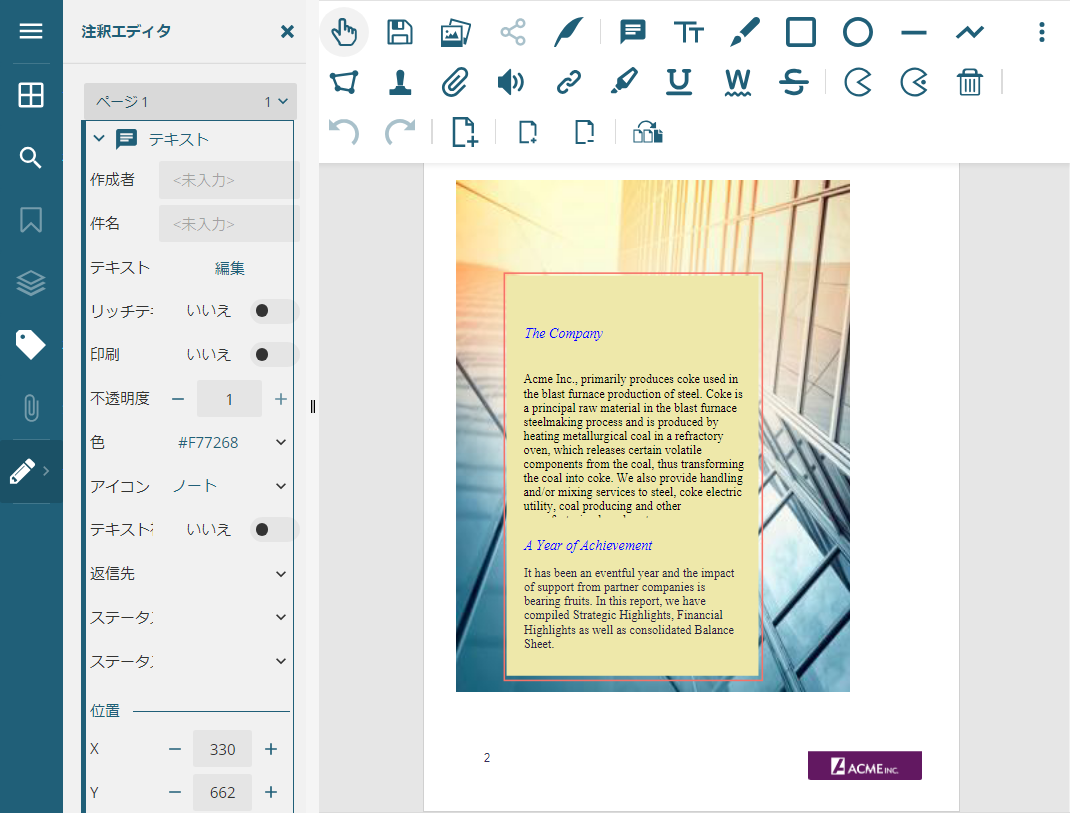Select the hand pan tool
Viewport: 1070px width, 813px height.
pyautogui.click(x=344, y=32)
